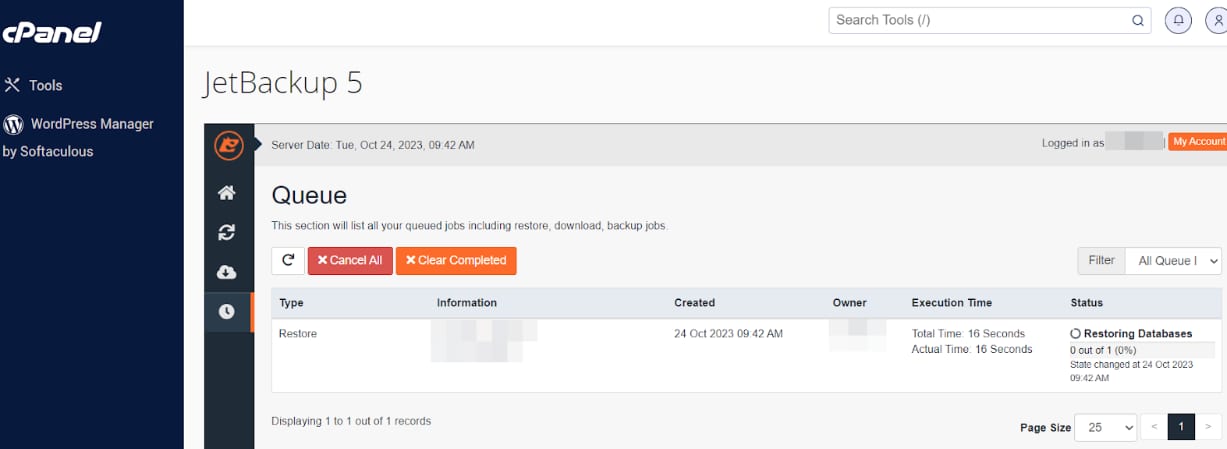
Task: Click the Queue heading
Action: point(309,195)
